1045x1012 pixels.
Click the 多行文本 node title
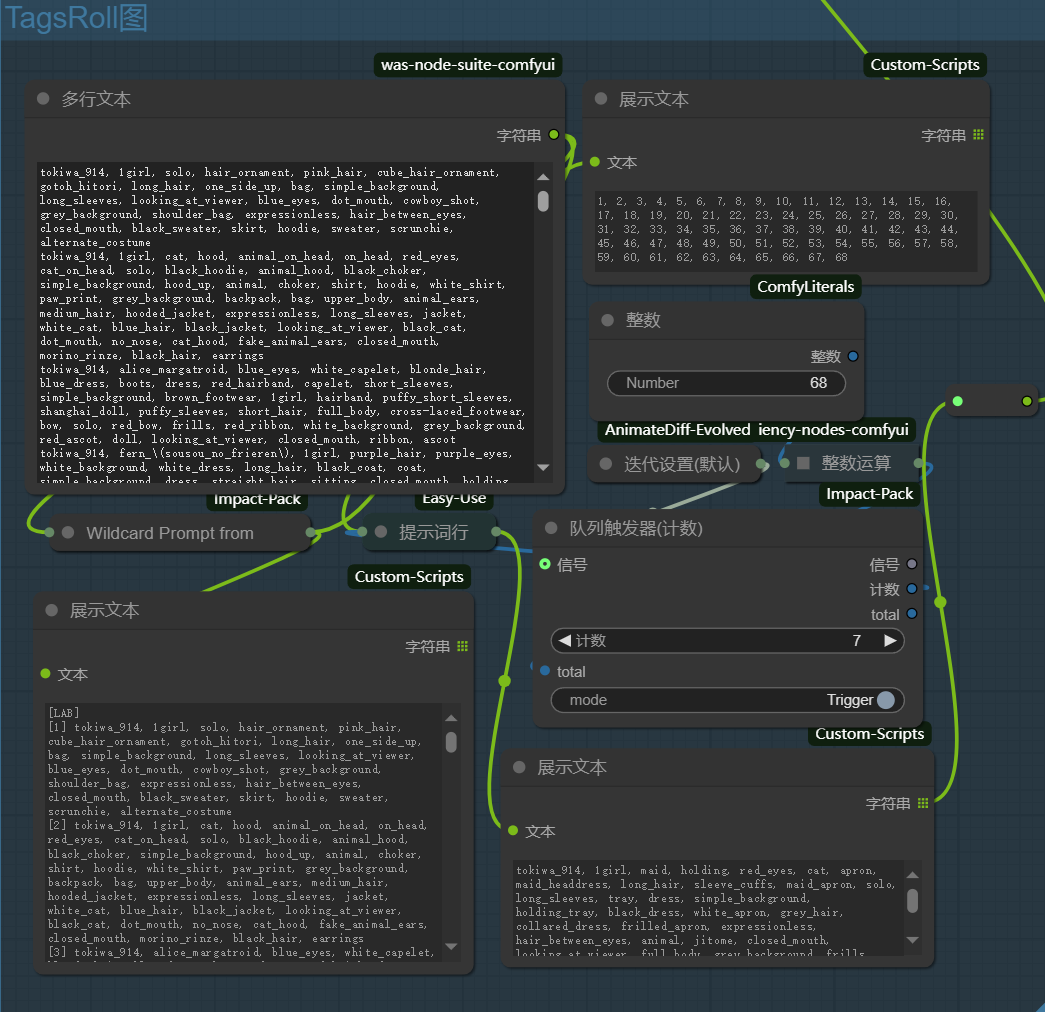(x=96, y=99)
